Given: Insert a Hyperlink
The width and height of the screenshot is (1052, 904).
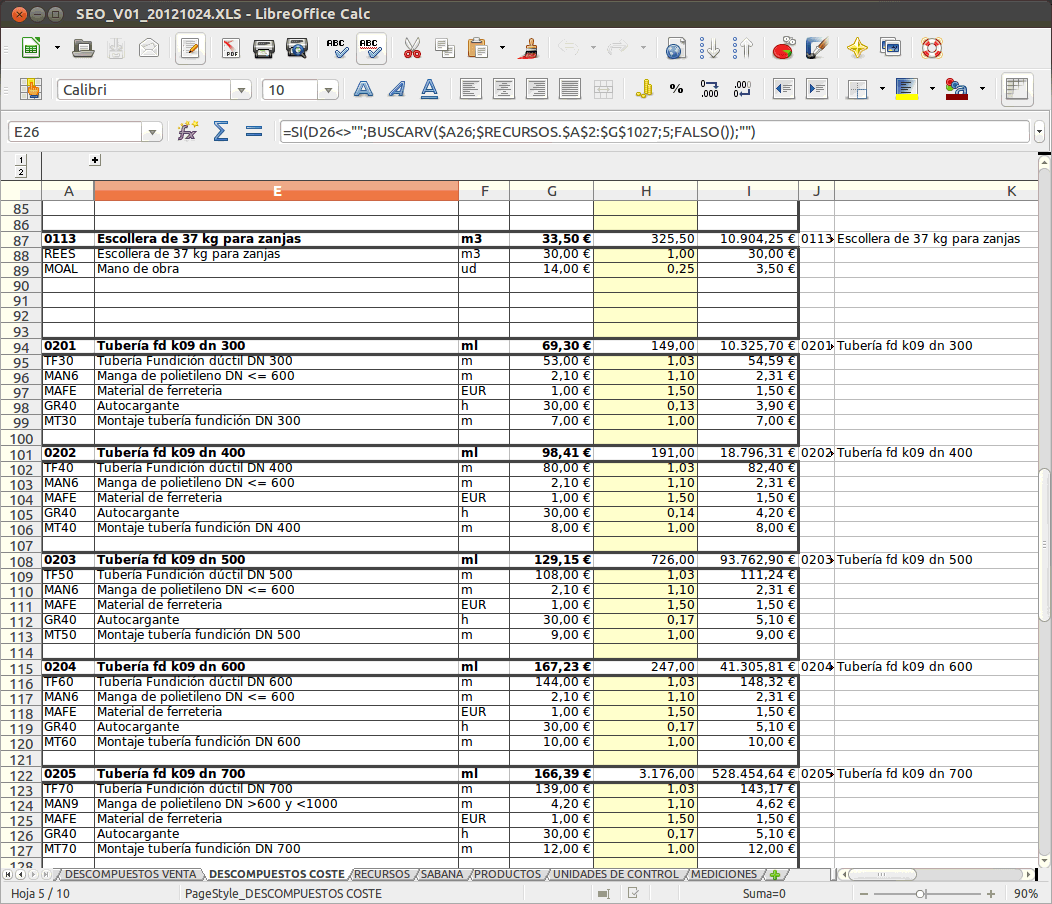Looking at the screenshot, I should (x=675, y=48).
